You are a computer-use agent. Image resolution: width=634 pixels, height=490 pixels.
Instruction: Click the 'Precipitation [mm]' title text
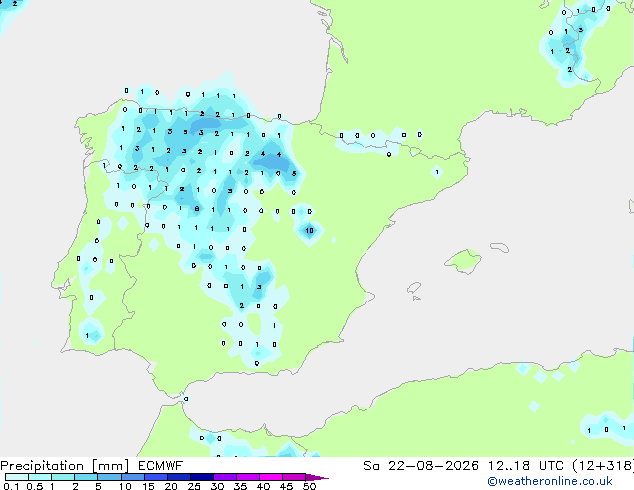[65, 466]
